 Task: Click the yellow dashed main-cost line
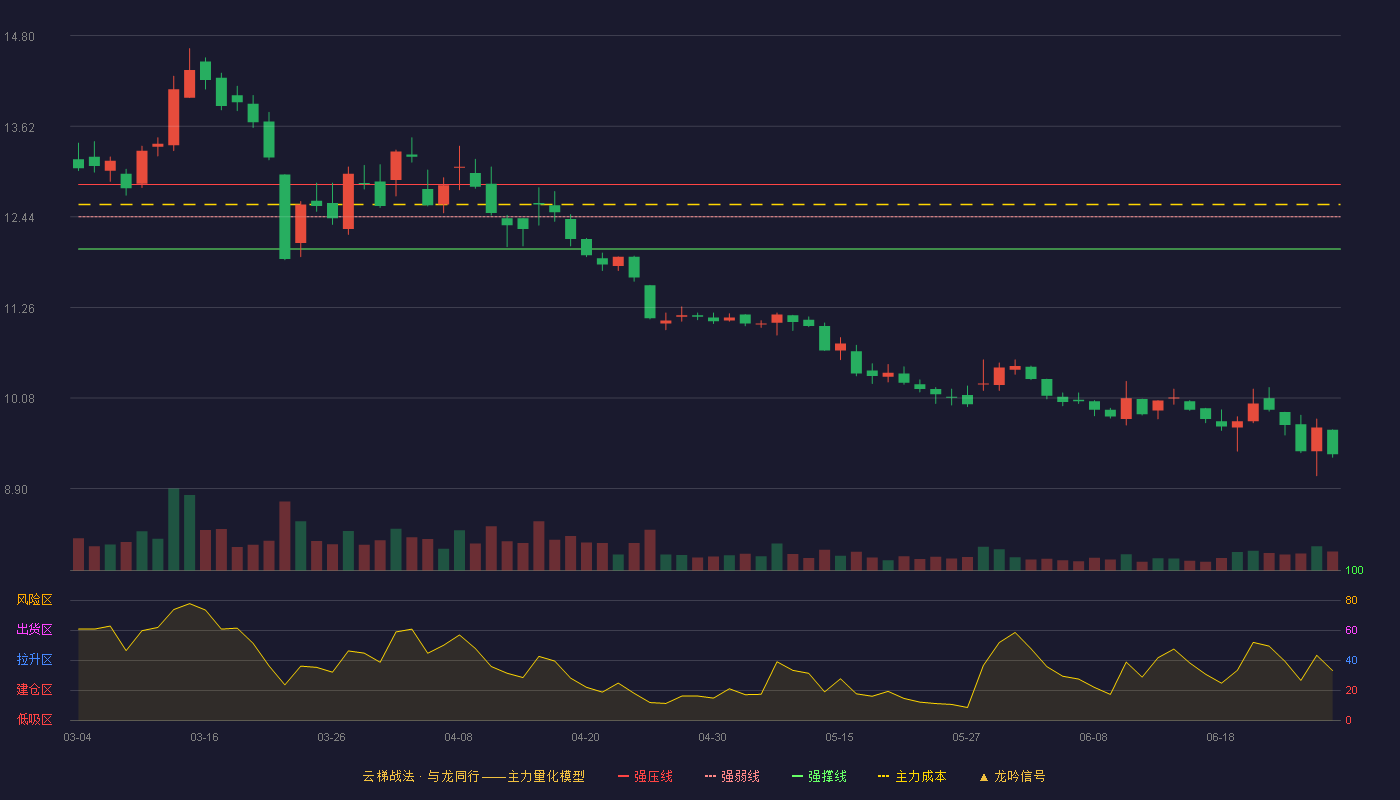coord(709,204)
